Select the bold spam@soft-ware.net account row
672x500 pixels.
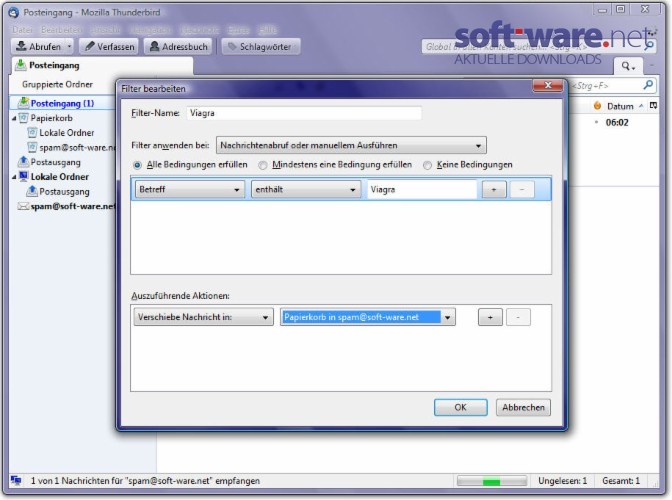pyautogui.click(x=64, y=206)
